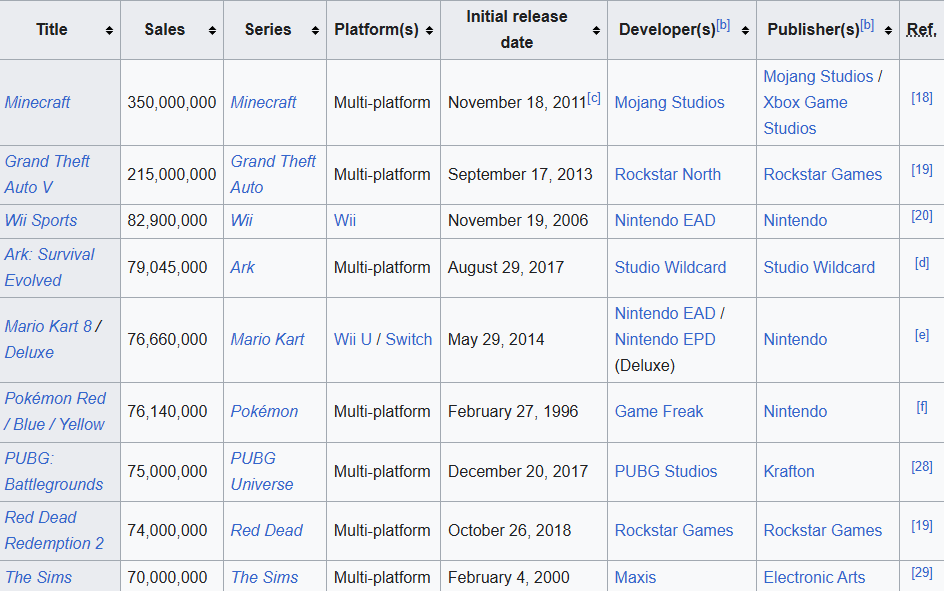Image resolution: width=944 pixels, height=591 pixels.
Task: Open The Sims series link
Action: point(265,577)
